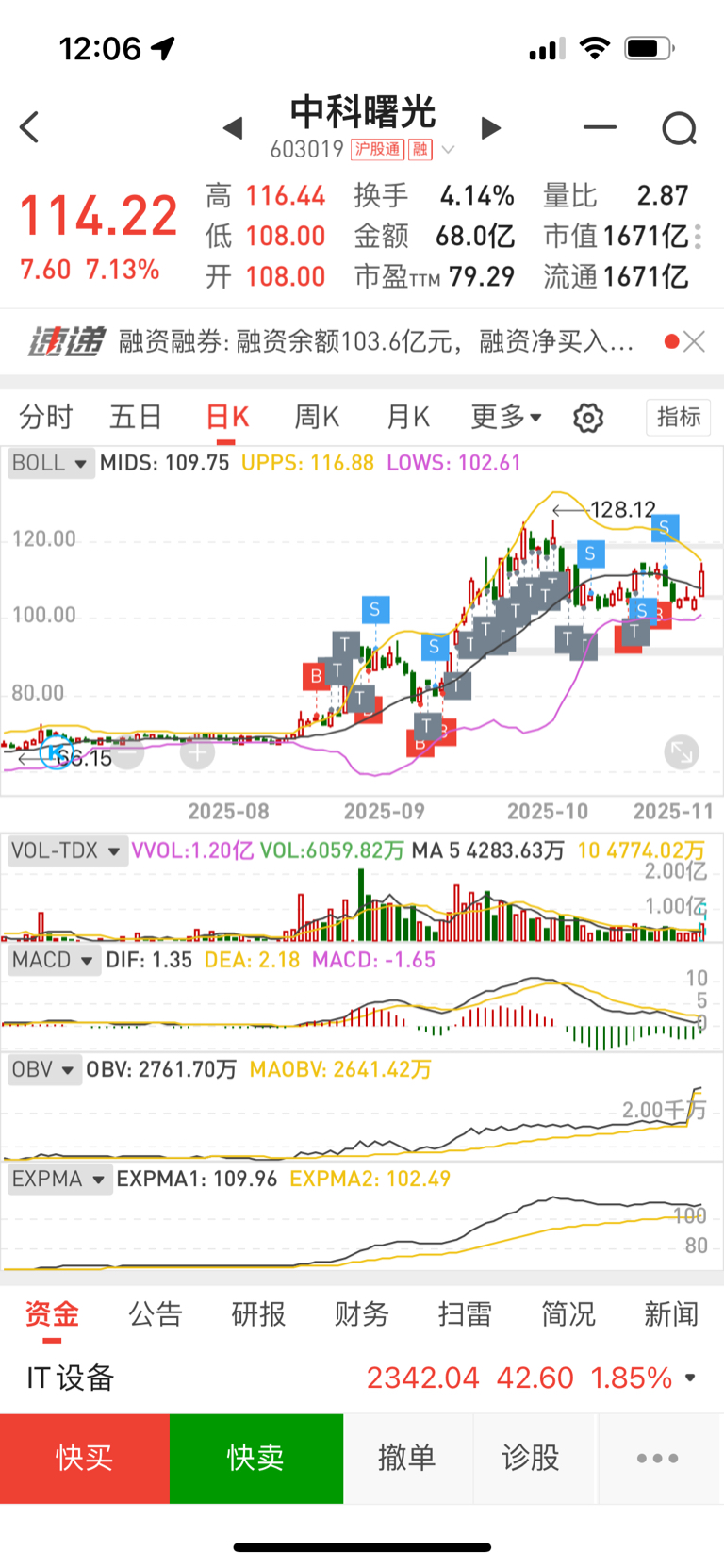This screenshot has height=1568, width=724.
Task: Select the 新闻 tab
Action: pyautogui.click(x=671, y=1313)
